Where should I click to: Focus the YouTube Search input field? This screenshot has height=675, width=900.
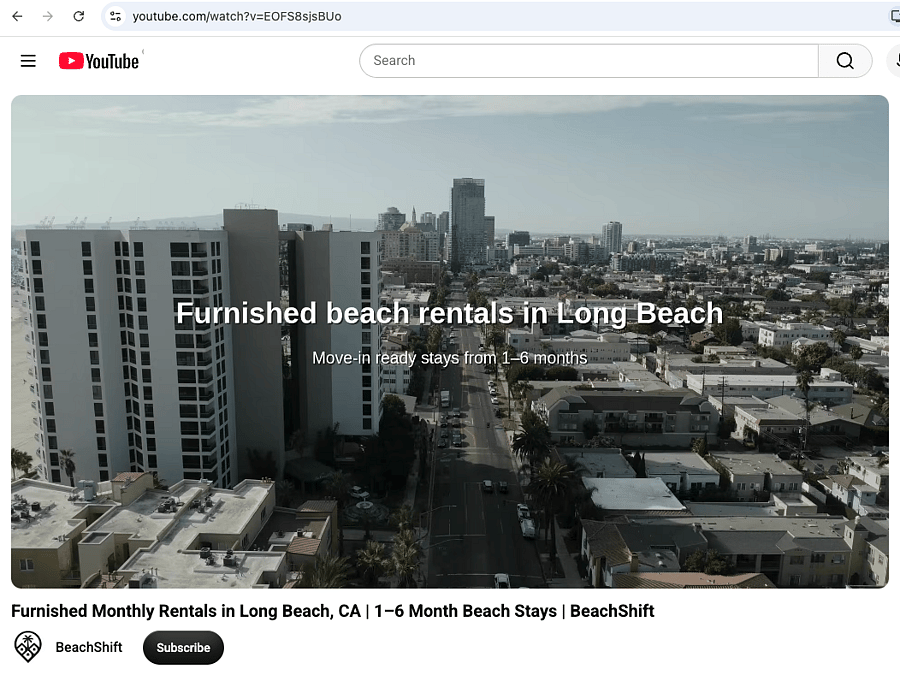tap(589, 60)
